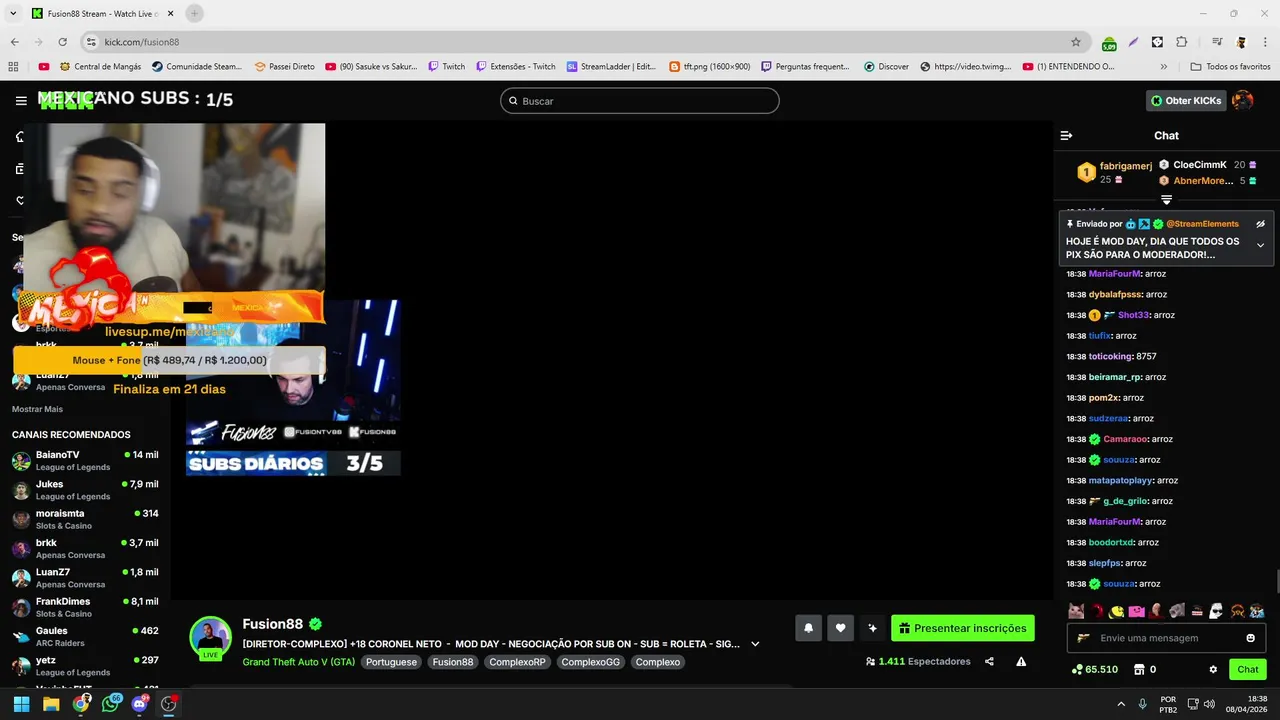Screen dimensions: 1280x720
Task: Pick the sunglasses ghost emote
Action: pyautogui.click(x=1216, y=611)
